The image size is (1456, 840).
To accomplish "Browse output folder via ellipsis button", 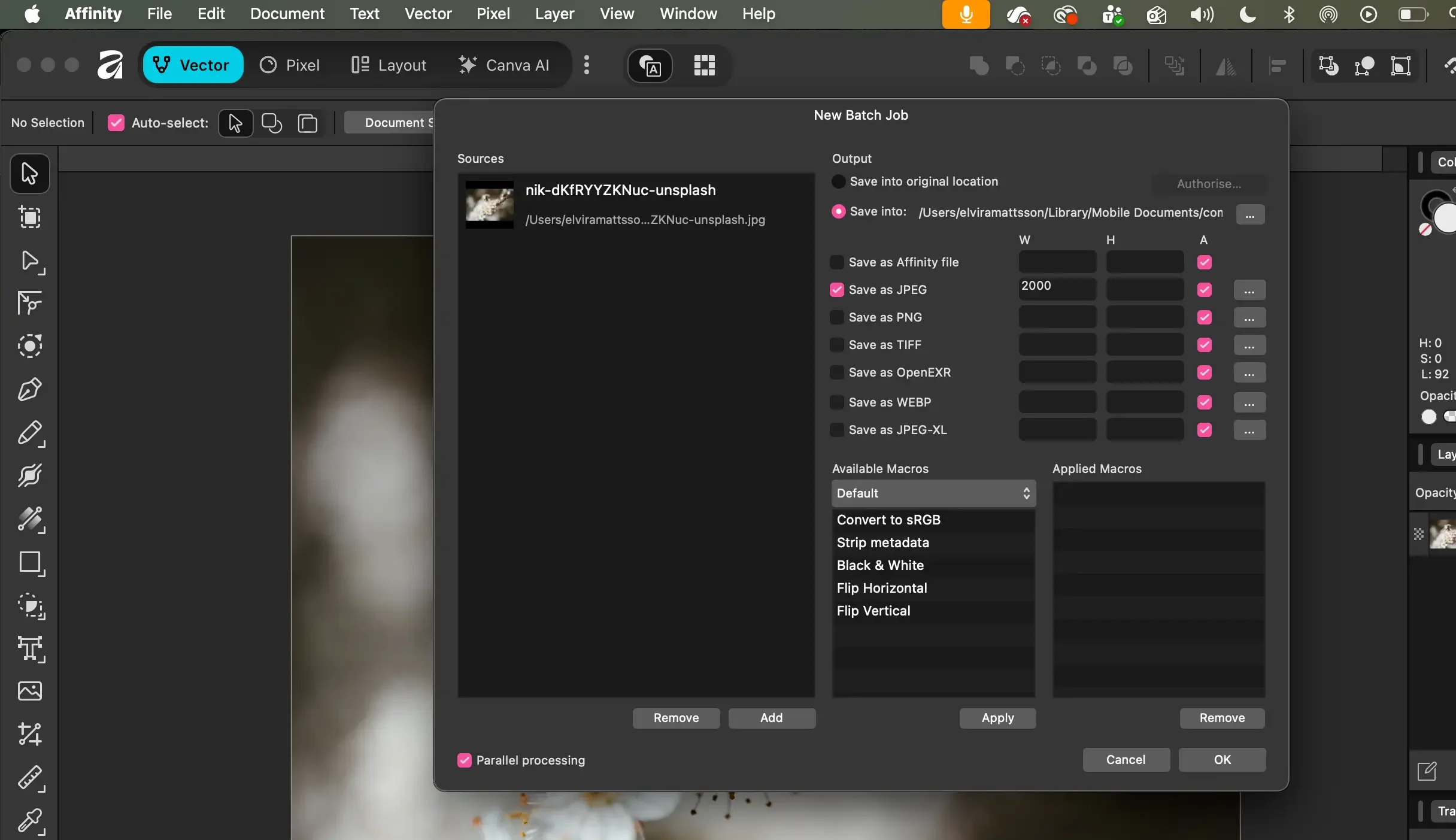I will point(1250,214).
